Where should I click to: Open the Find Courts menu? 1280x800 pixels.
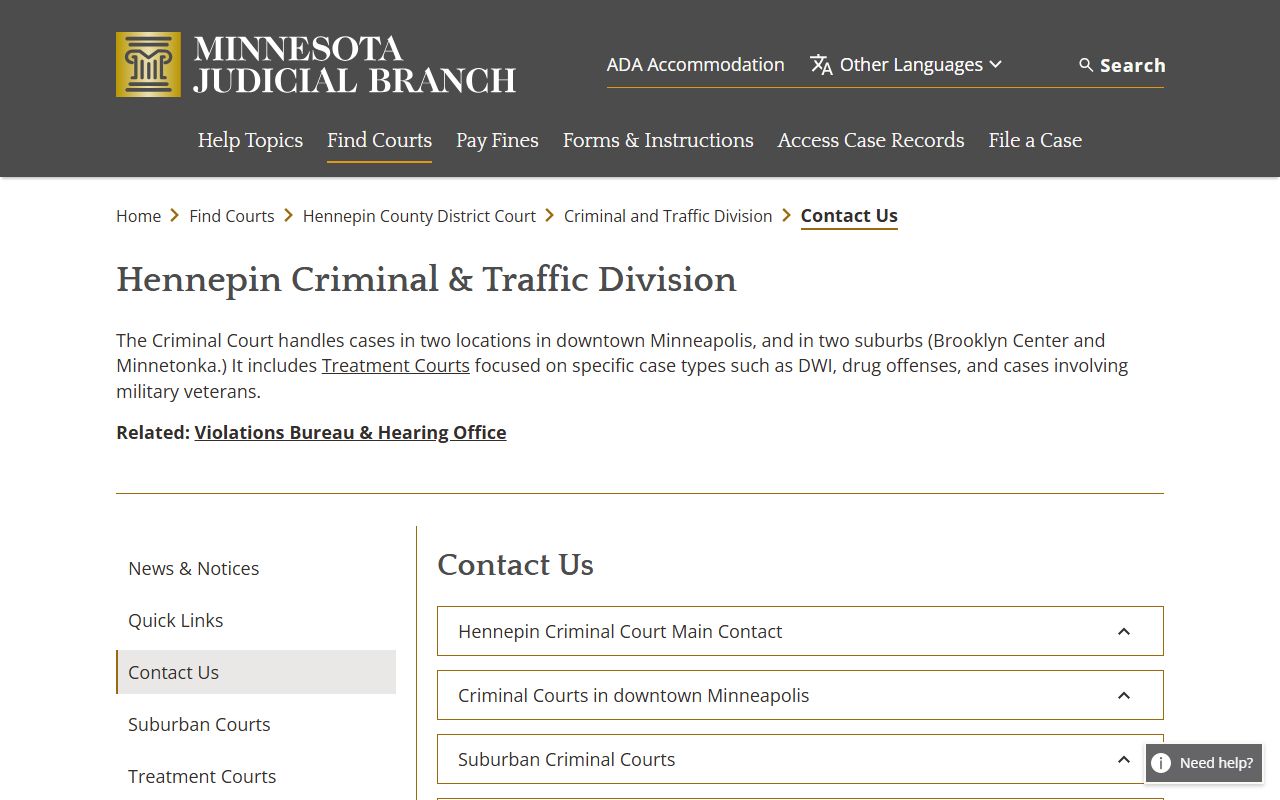pyautogui.click(x=379, y=140)
